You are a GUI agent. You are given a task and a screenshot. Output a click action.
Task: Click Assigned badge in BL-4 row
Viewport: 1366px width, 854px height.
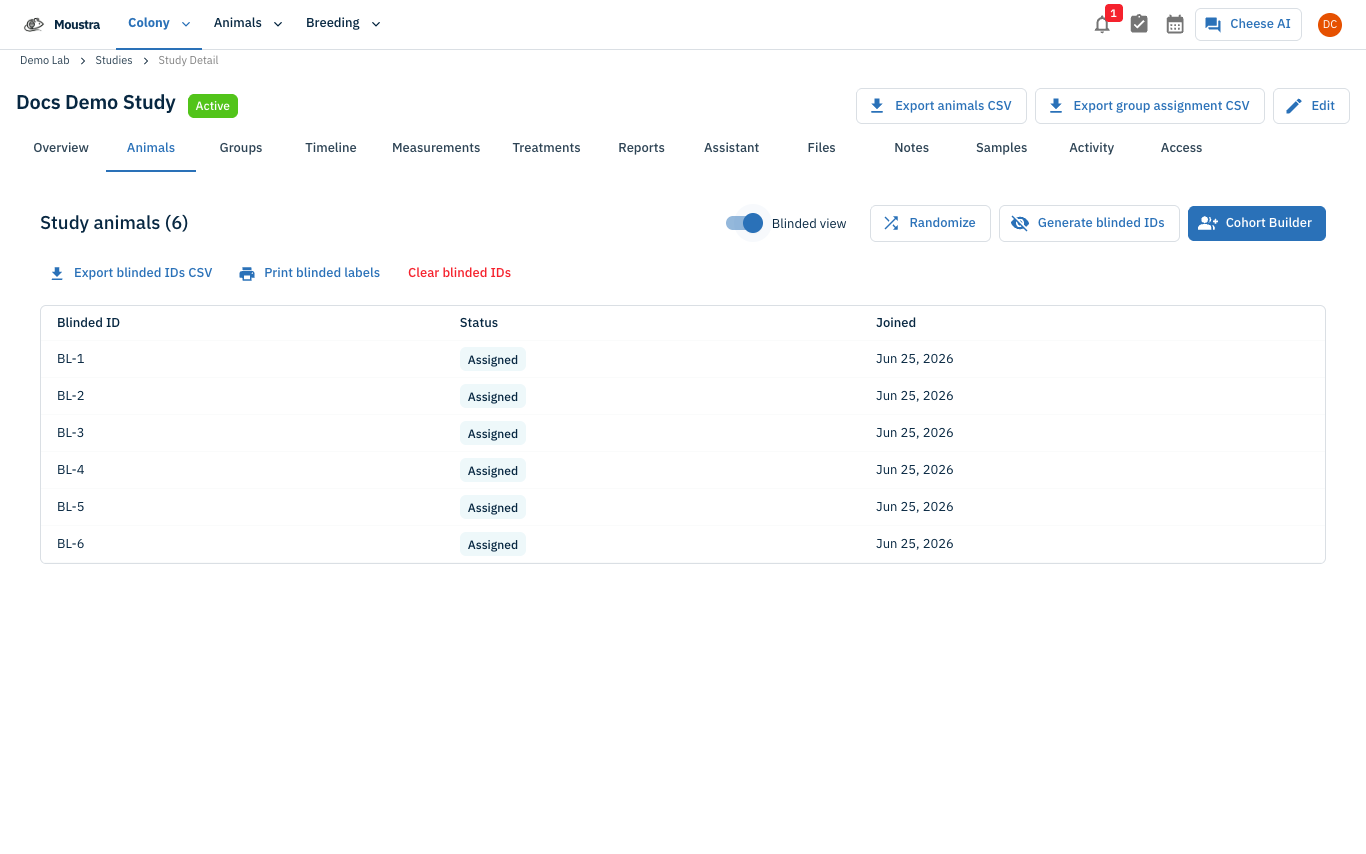[493, 471]
